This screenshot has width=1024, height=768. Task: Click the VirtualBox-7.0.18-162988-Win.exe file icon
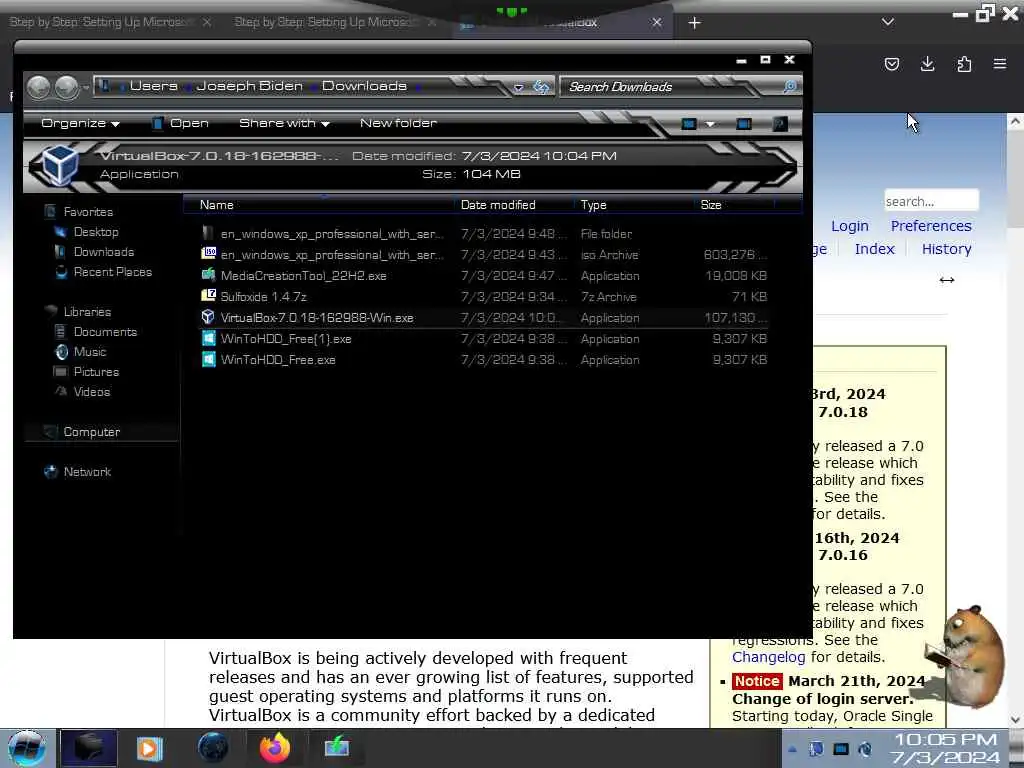208,317
